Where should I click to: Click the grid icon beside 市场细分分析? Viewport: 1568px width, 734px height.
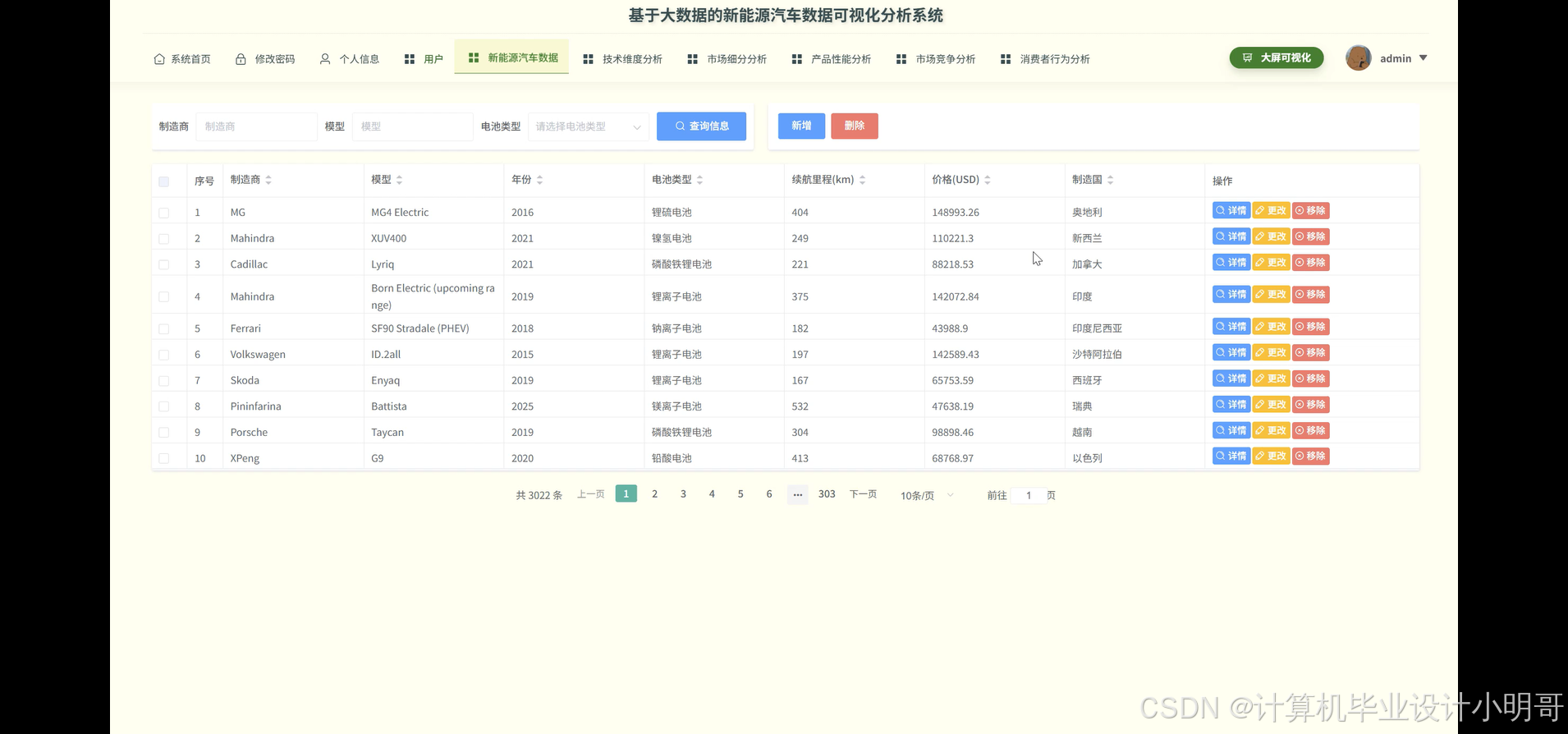[693, 59]
